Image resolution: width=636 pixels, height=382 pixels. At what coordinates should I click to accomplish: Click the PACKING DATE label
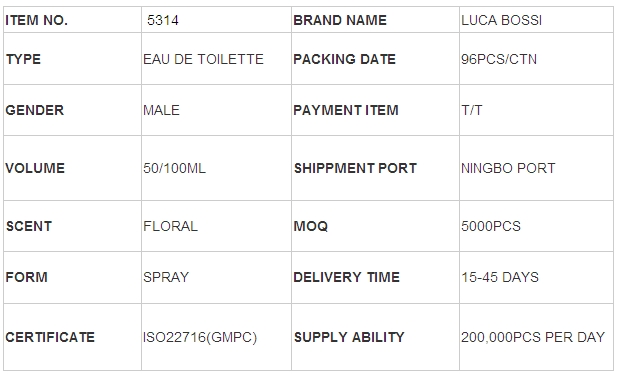(x=344, y=59)
